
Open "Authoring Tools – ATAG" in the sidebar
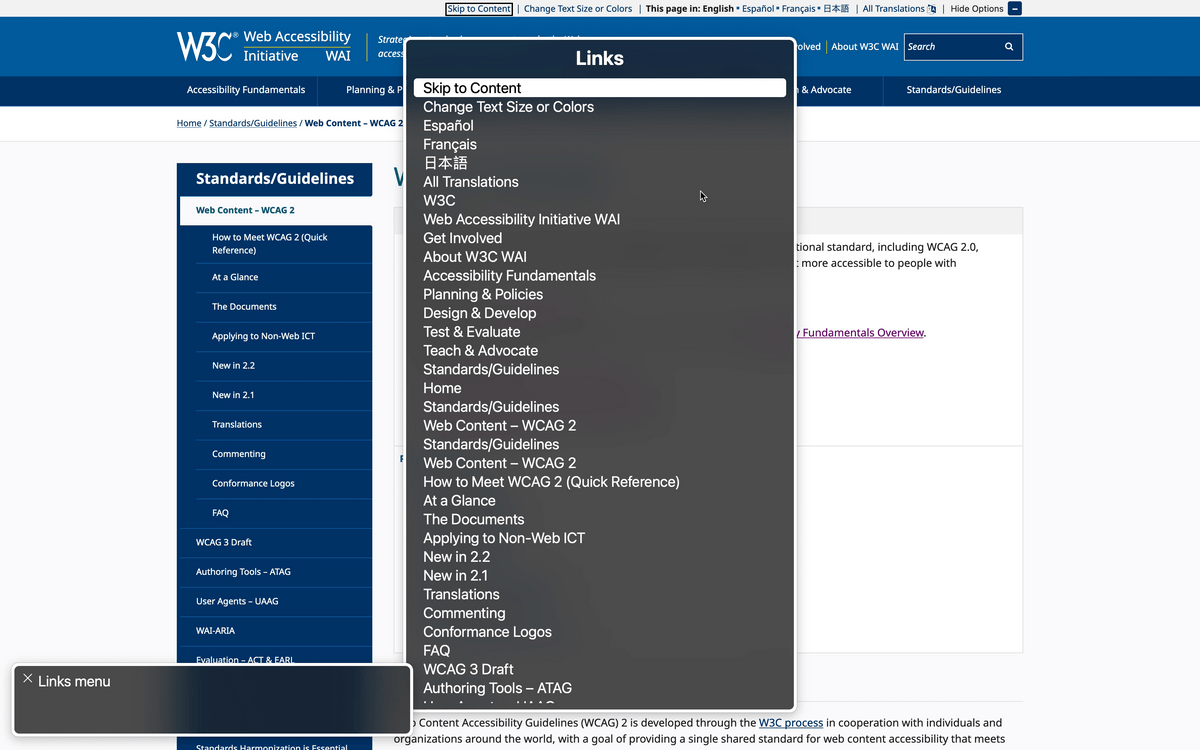click(243, 572)
